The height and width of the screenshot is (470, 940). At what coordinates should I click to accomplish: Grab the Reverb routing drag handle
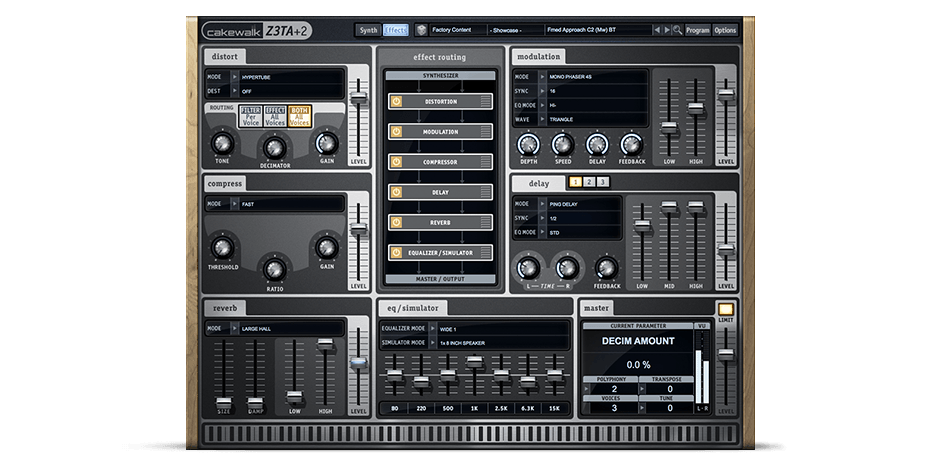[486, 222]
